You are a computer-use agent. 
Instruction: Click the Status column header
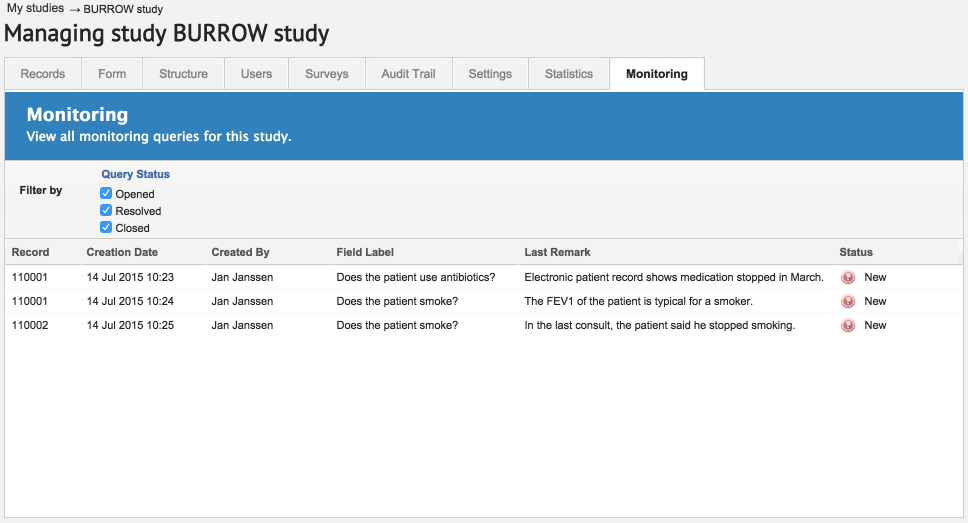(856, 252)
